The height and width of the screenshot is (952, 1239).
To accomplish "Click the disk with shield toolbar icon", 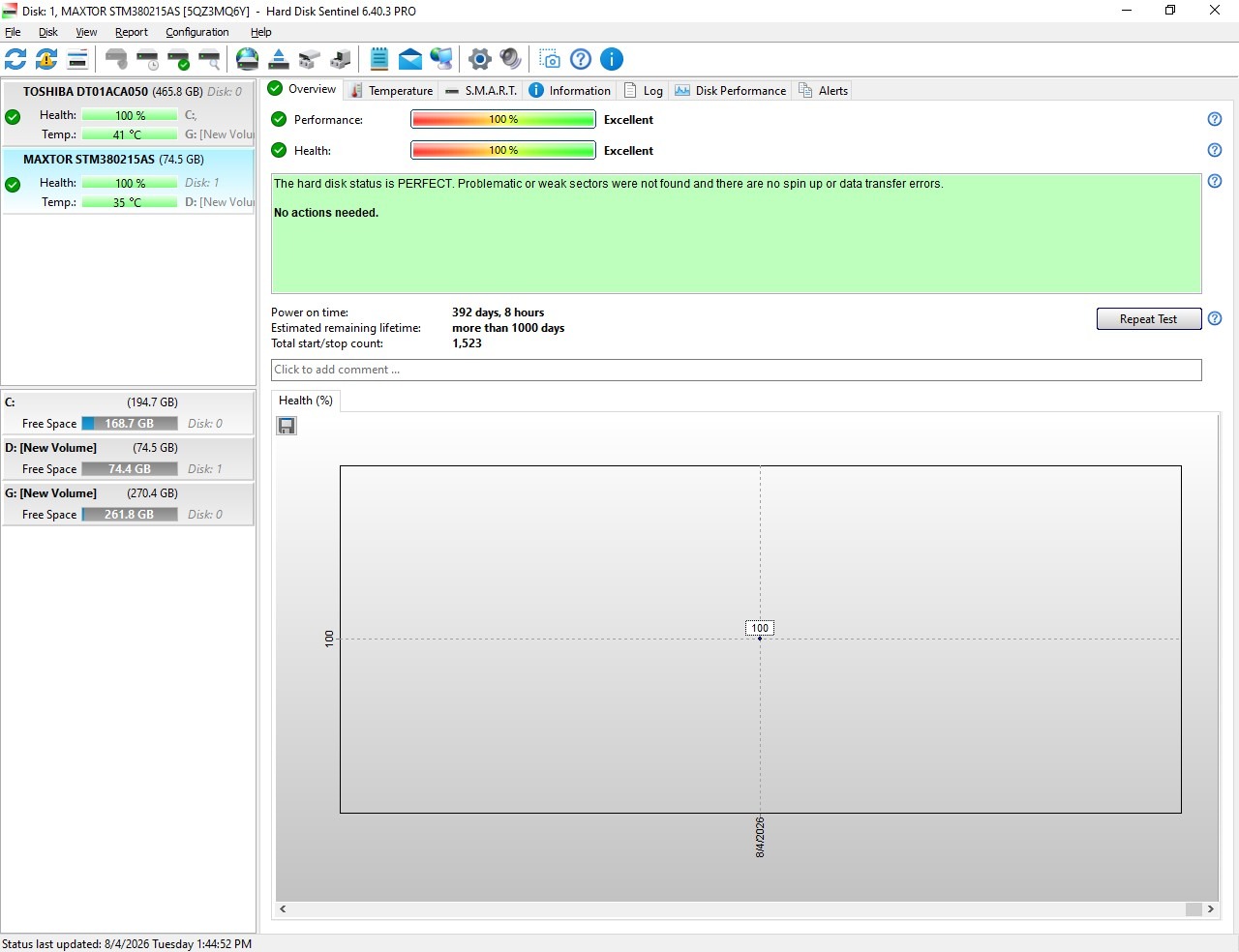I will point(116,59).
